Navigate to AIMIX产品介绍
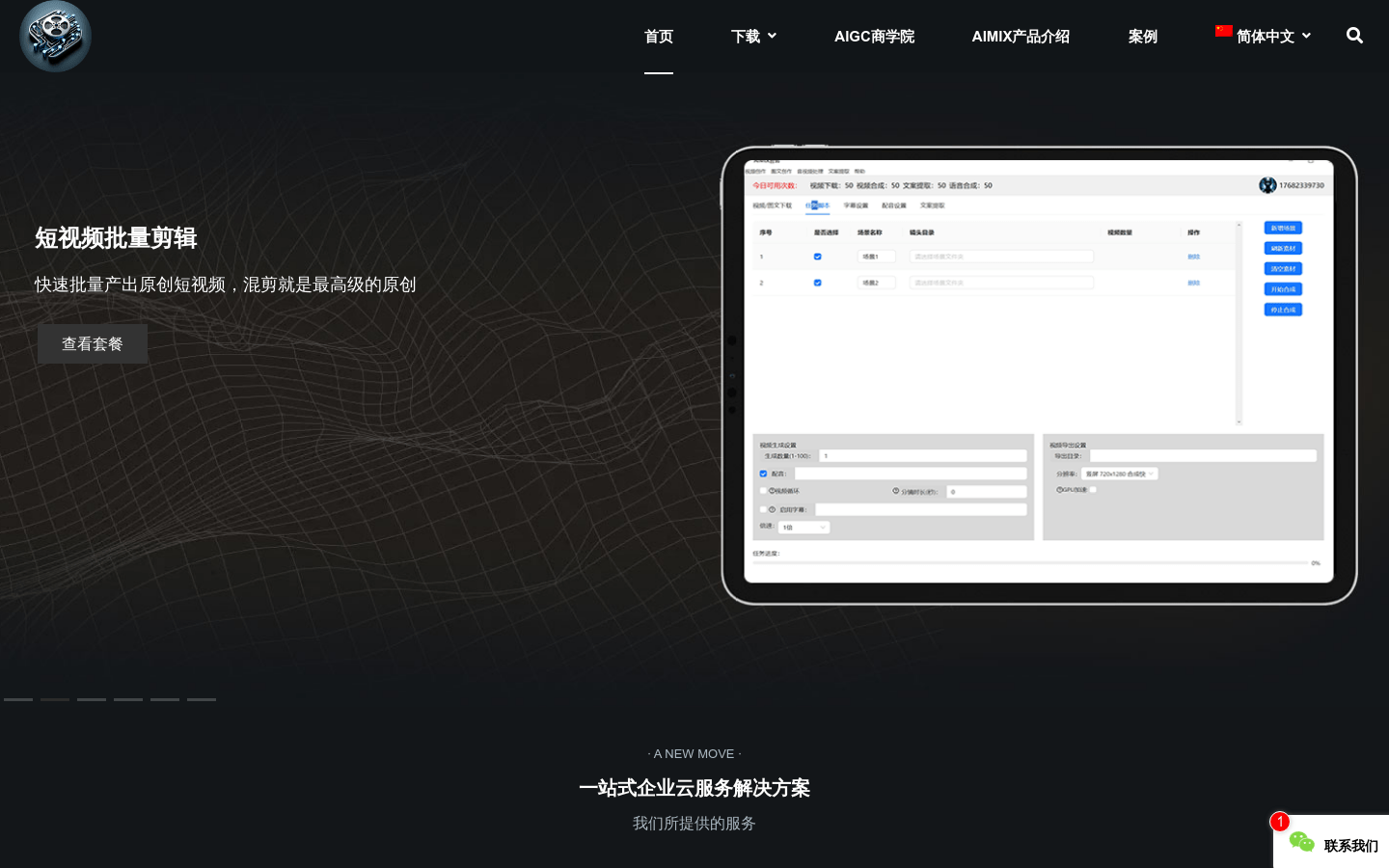The height and width of the screenshot is (868, 1389). click(1021, 37)
